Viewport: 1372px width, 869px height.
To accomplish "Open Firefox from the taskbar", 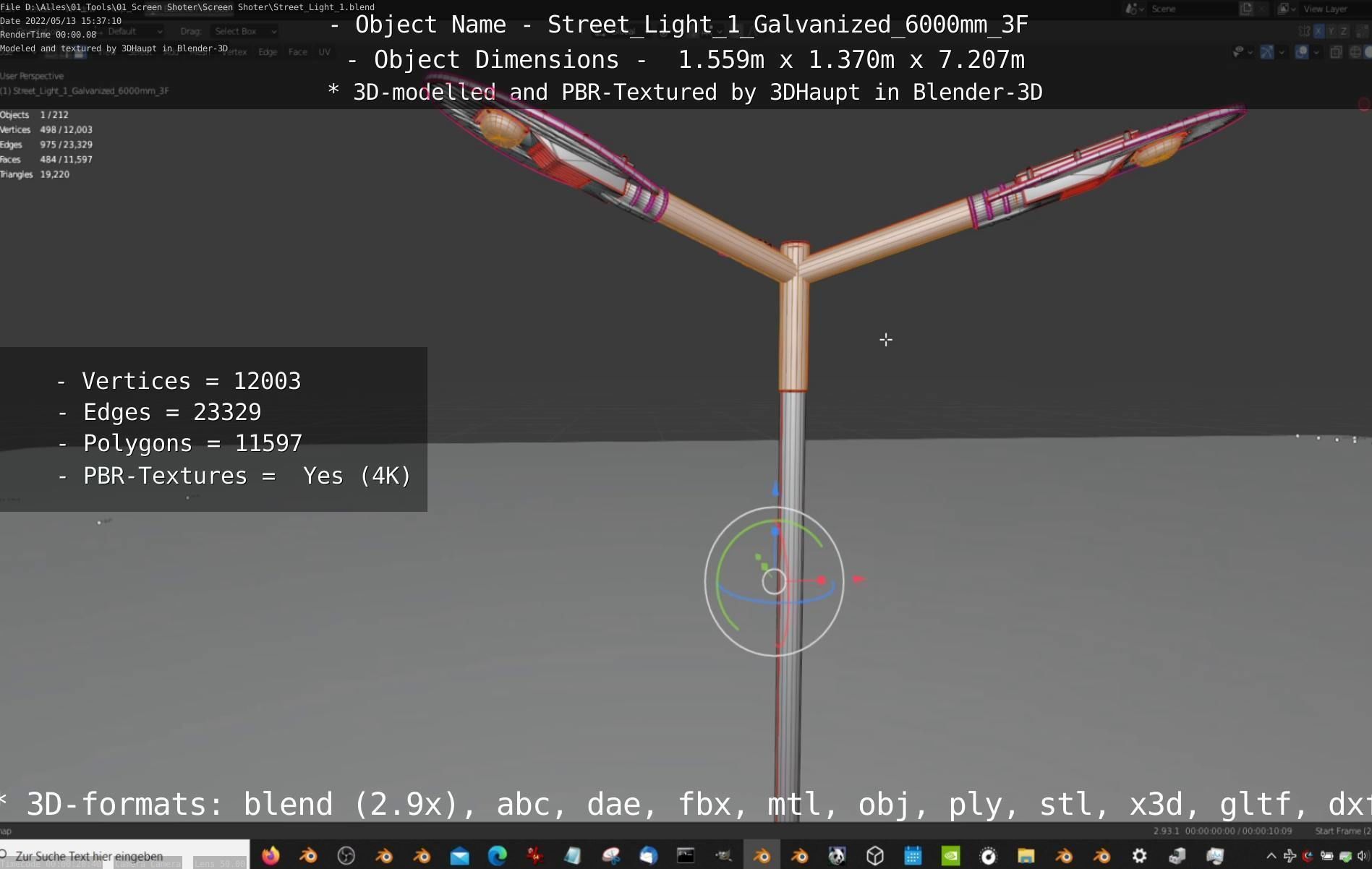I will pos(270,856).
